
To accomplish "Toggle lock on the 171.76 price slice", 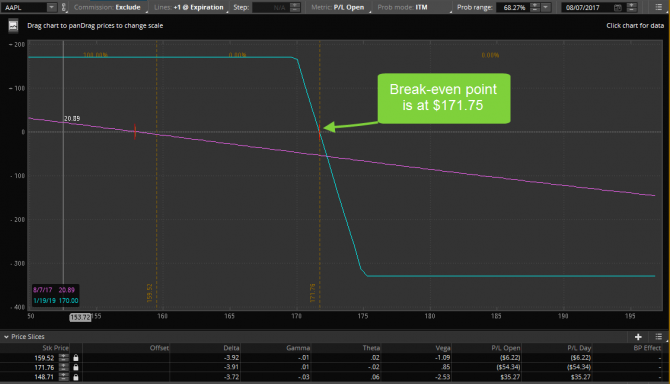I will (76, 367).
